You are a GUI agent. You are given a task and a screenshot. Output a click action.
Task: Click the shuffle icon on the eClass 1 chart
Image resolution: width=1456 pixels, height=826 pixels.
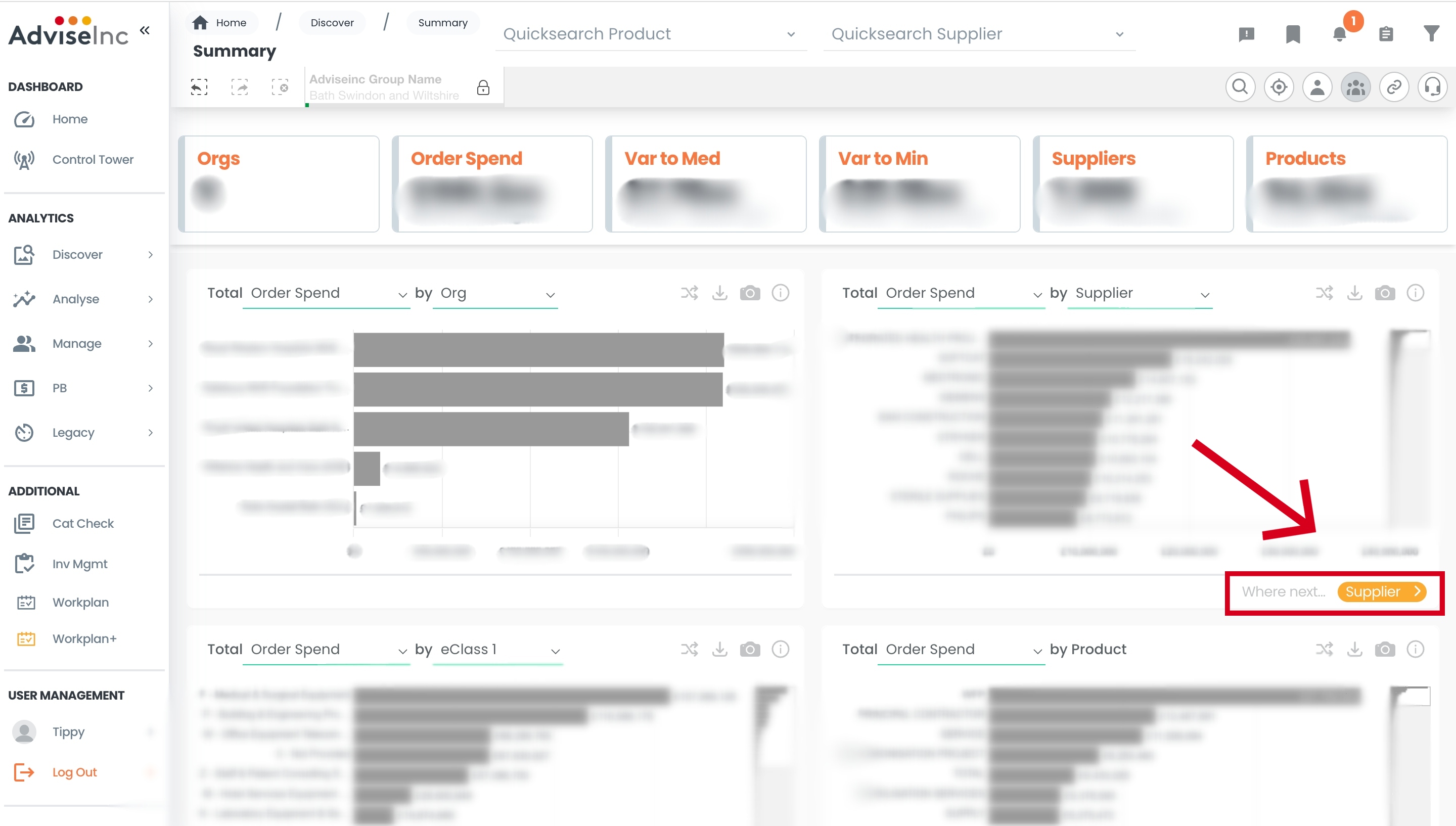[x=689, y=650]
